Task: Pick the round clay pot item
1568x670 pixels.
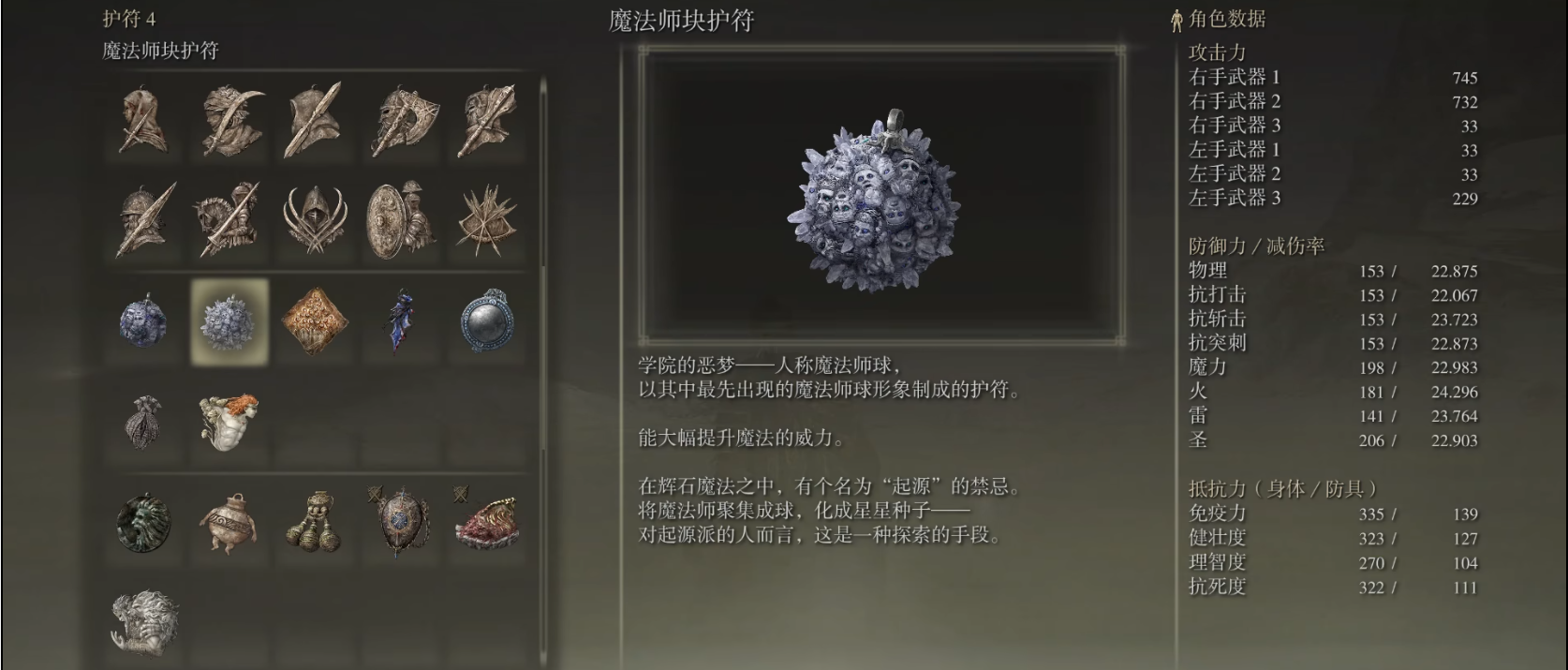Action: click(x=229, y=523)
